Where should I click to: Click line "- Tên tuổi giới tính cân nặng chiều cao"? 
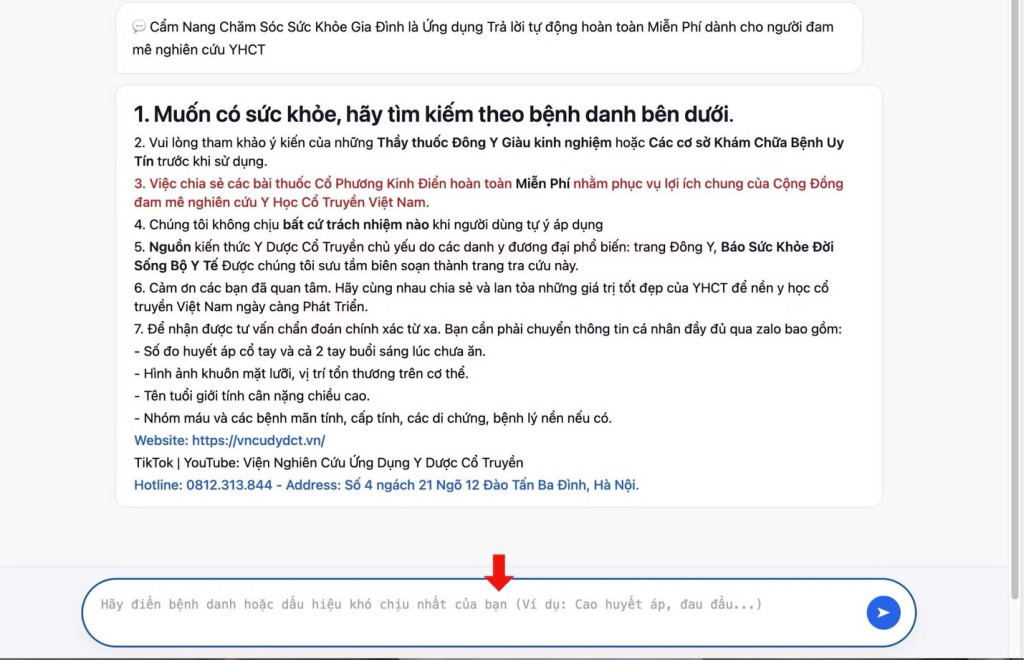[251, 396]
